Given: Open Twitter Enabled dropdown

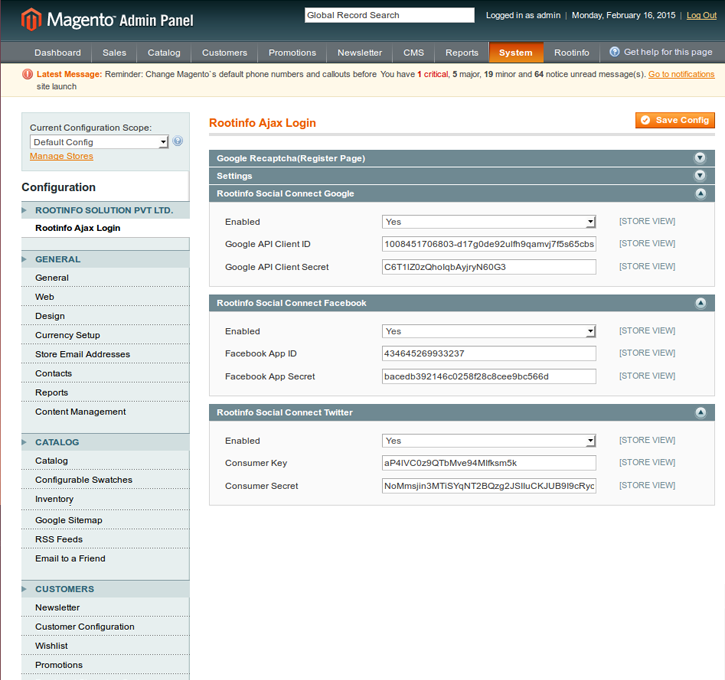Looking at the screenshot, I should (489, 441).
